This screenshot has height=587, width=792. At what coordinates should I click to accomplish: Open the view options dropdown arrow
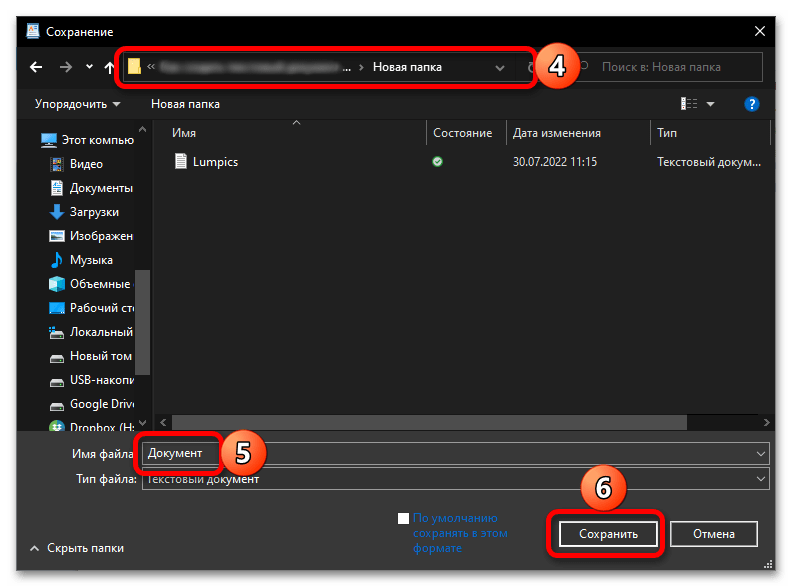tap(710, 104)
